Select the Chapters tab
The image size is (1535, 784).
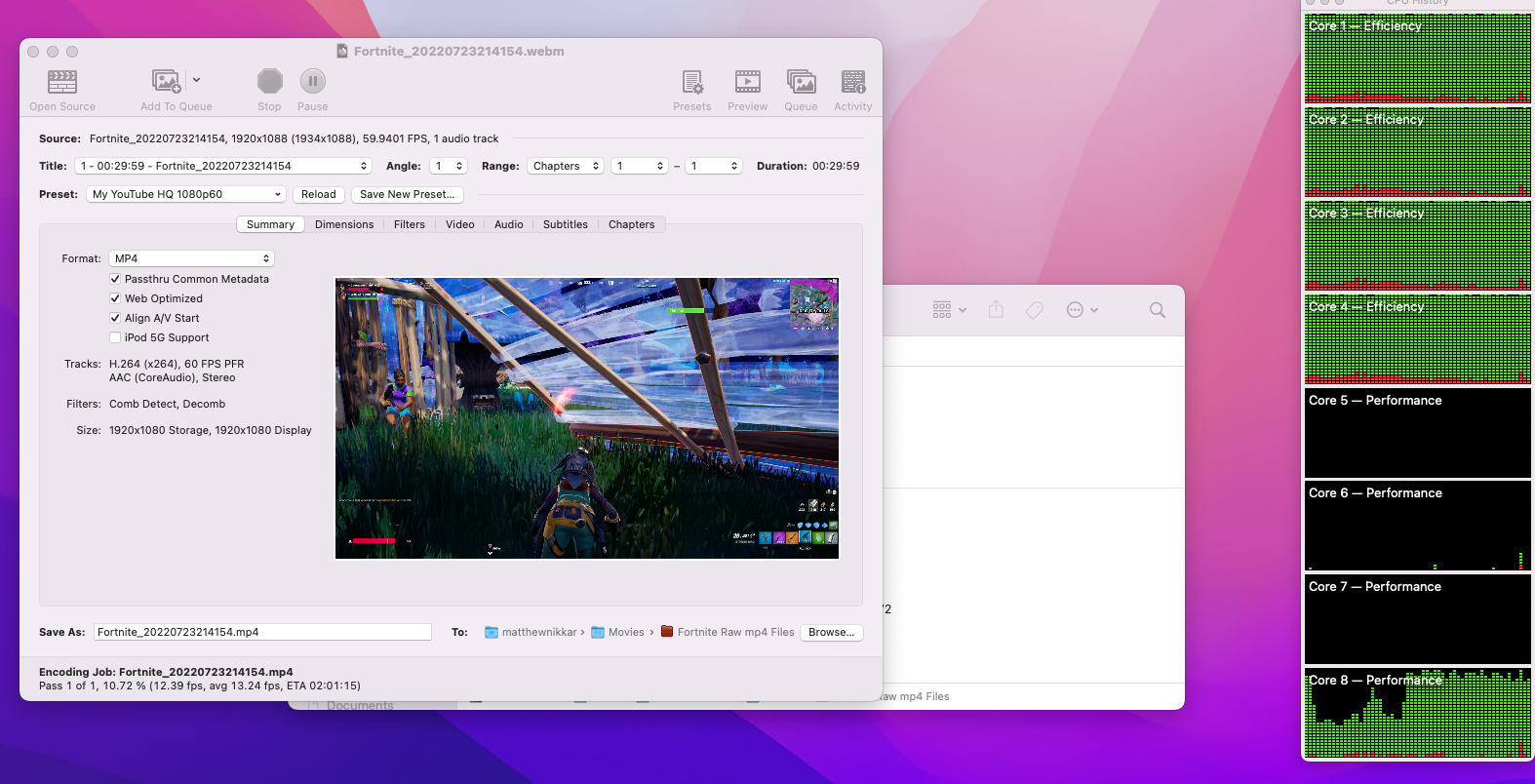632,224
